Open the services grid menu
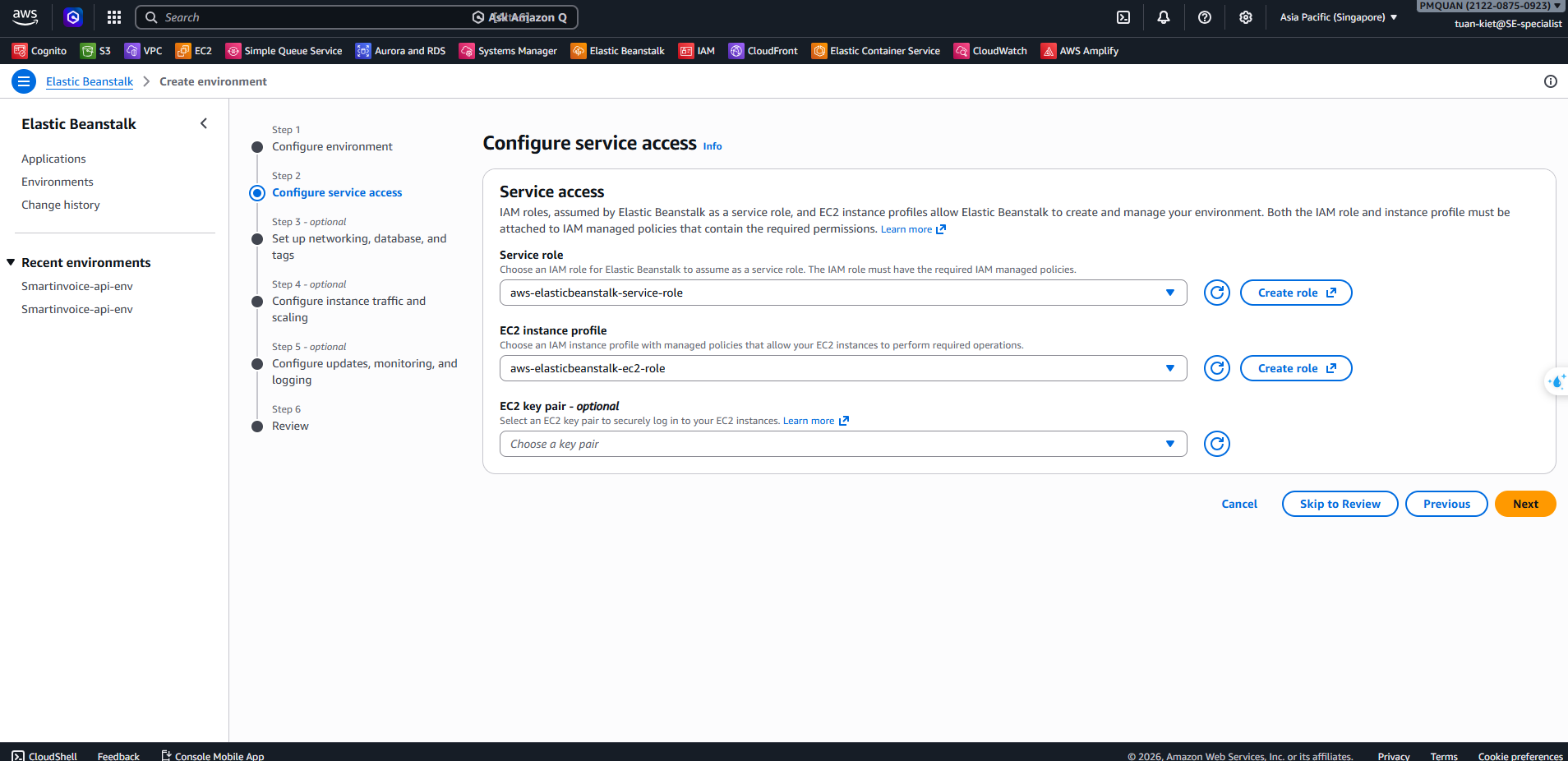Viewport: 1568px width, 761px height. tap(114, 17)
